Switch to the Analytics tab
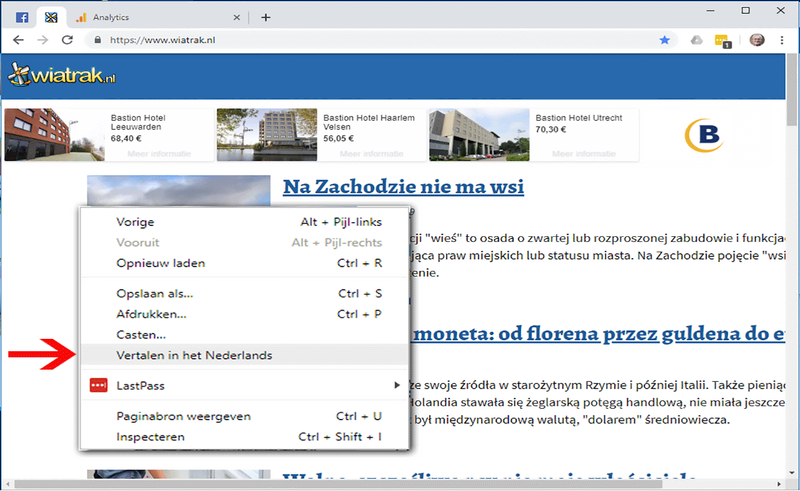Screen dimensions: 800x491 (150, 17)
